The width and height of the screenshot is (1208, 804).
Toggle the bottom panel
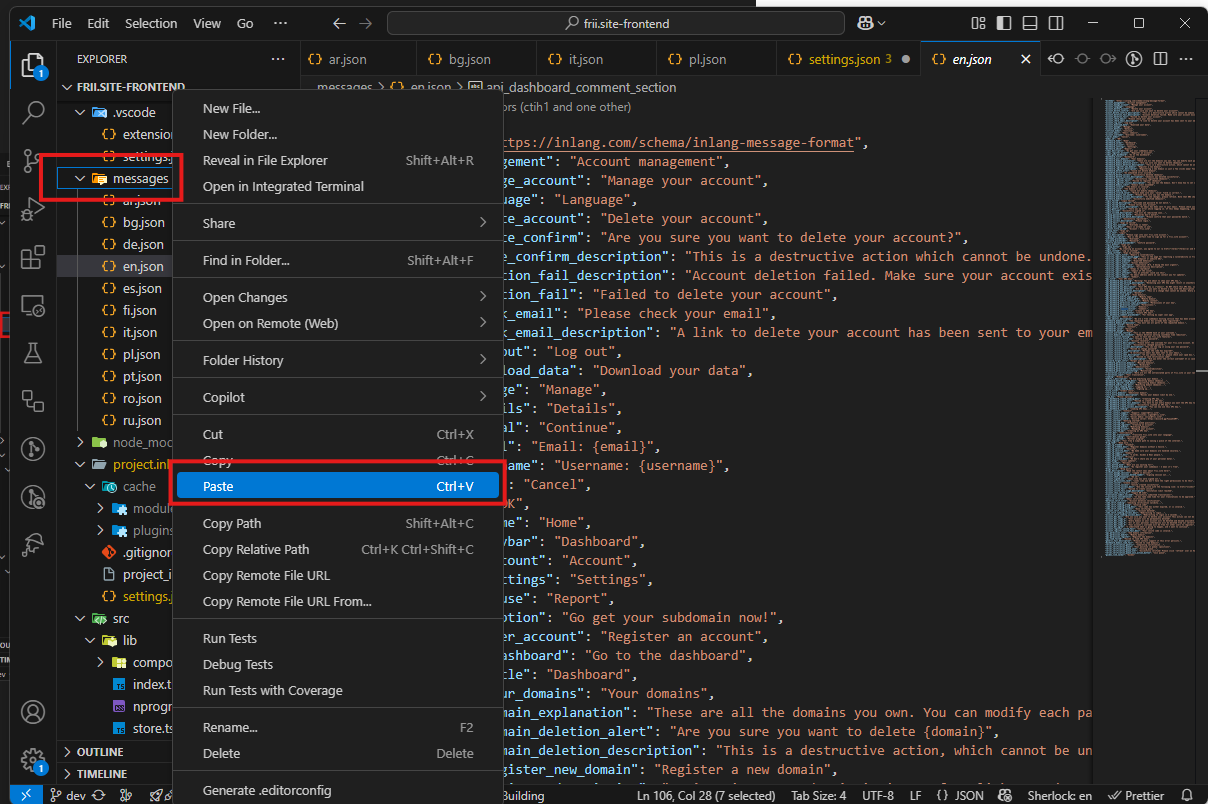1030,23
